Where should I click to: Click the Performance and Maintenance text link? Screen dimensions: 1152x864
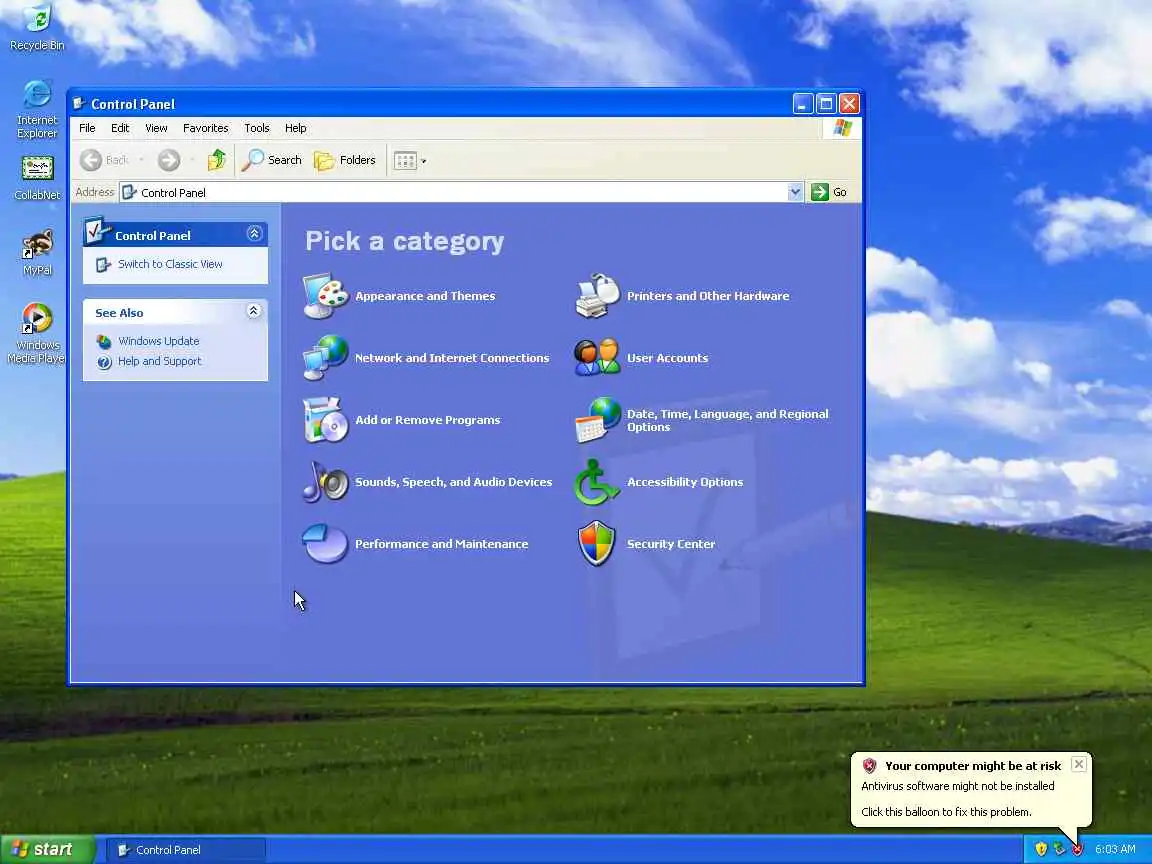442,544
